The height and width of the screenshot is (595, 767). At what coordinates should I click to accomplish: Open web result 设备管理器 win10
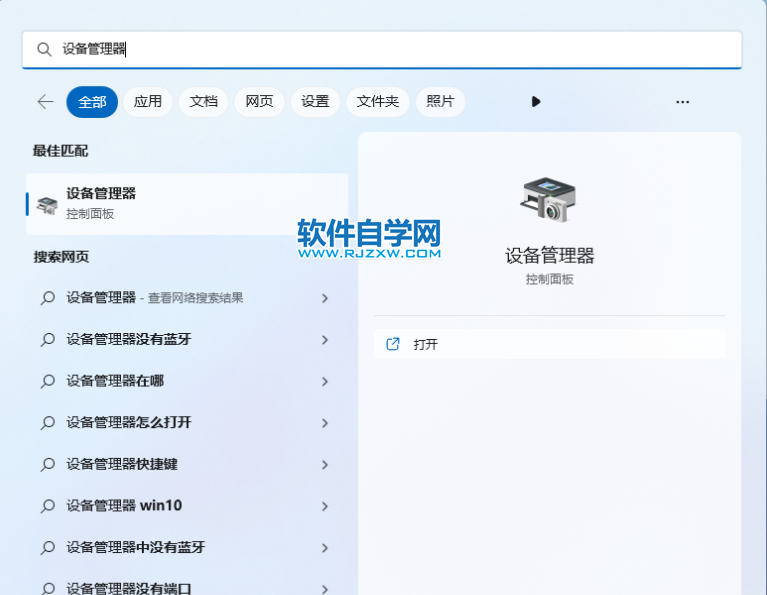(124, 506)
